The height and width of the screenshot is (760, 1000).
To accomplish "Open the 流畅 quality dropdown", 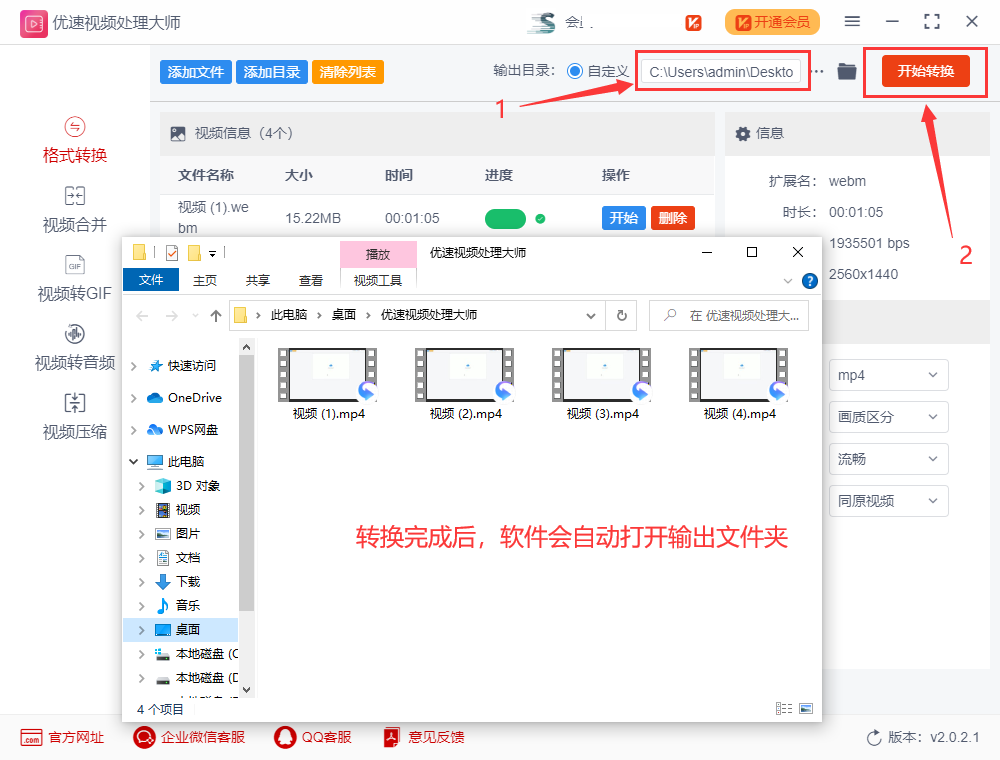I will (888, 458).
